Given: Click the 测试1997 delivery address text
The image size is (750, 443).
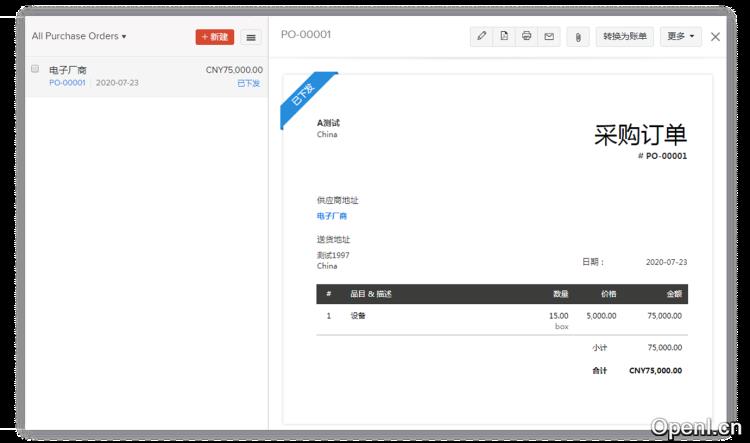Looking at the screenshot, I should [x=333, y=255].
